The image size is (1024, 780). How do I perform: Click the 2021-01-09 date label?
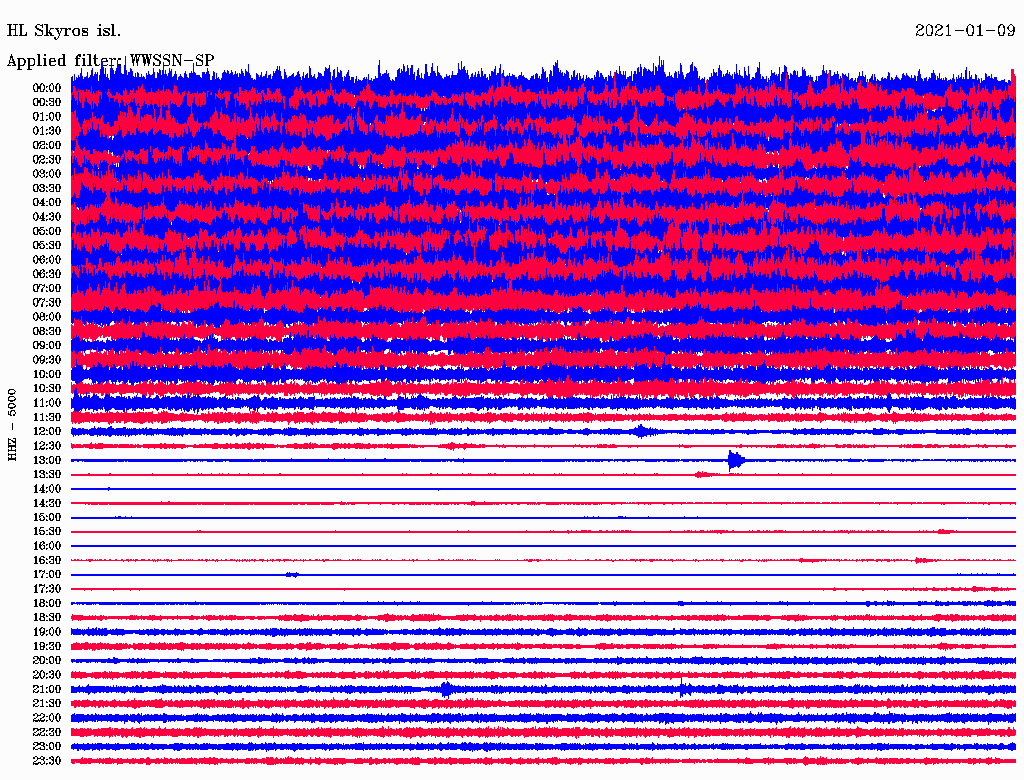[x=965, y=31]
